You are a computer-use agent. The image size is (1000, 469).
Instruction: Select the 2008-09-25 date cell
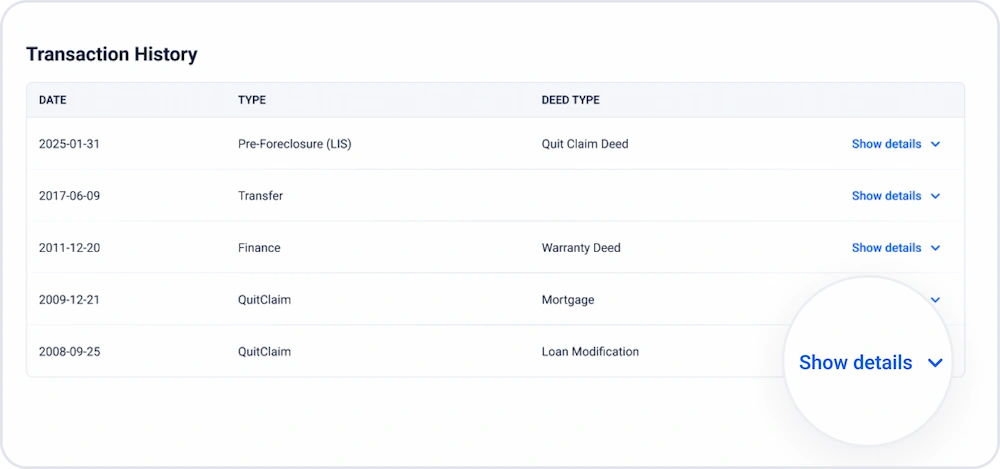70,352
